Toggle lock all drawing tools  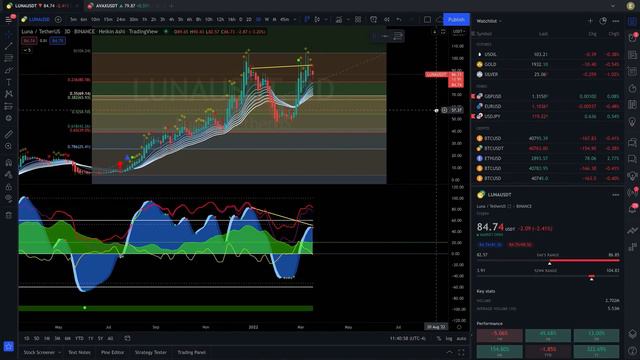(9, 187)
